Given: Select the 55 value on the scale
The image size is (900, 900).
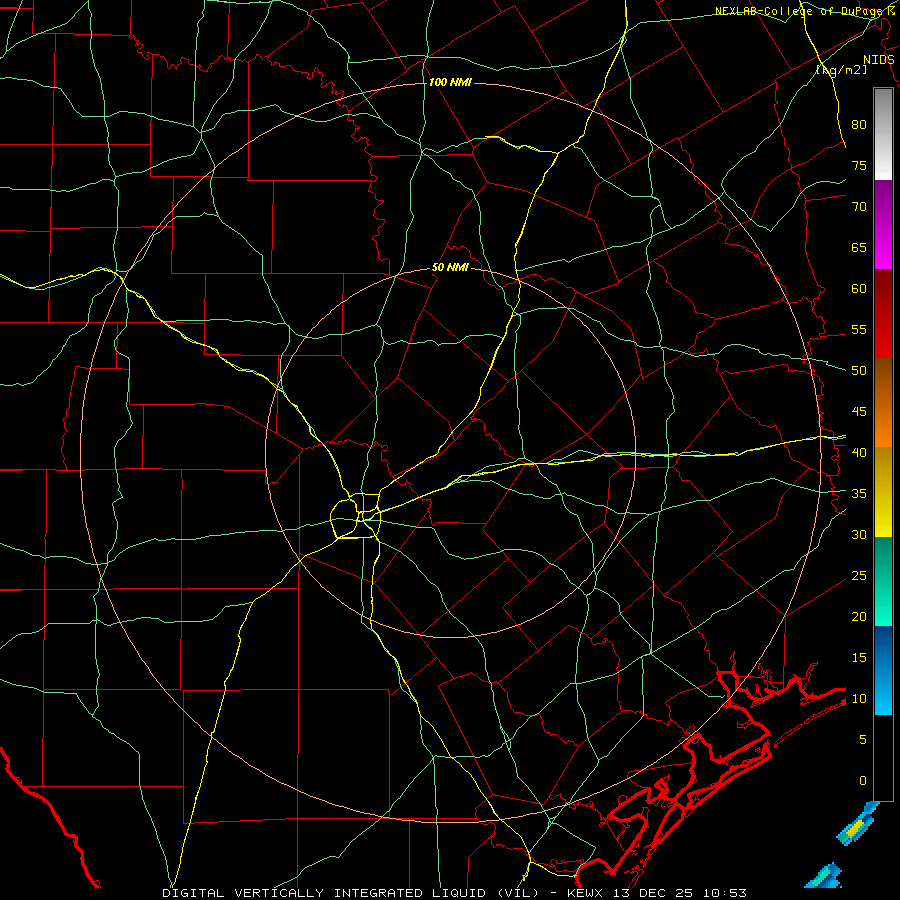Looking at the screenshot, I should (x=859, y=329).
